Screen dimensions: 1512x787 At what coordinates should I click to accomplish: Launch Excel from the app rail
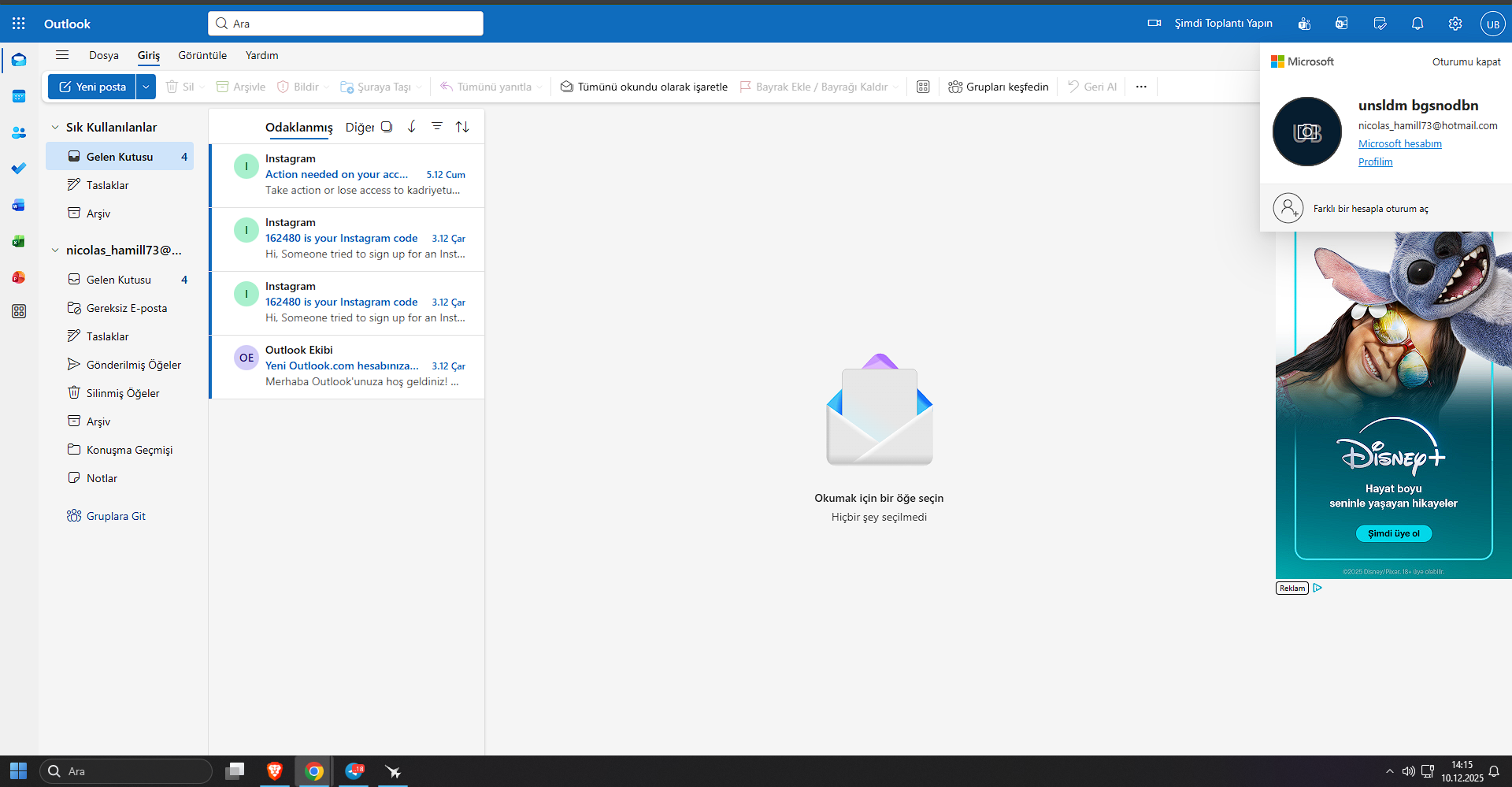[19, 241]
